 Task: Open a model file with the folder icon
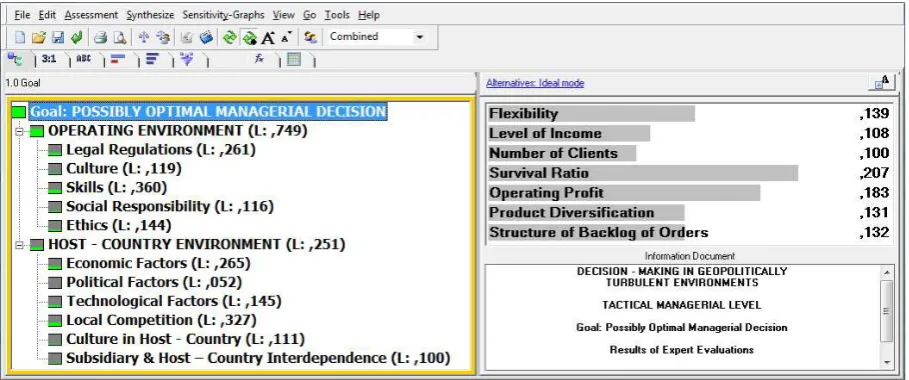pos(38,37)
